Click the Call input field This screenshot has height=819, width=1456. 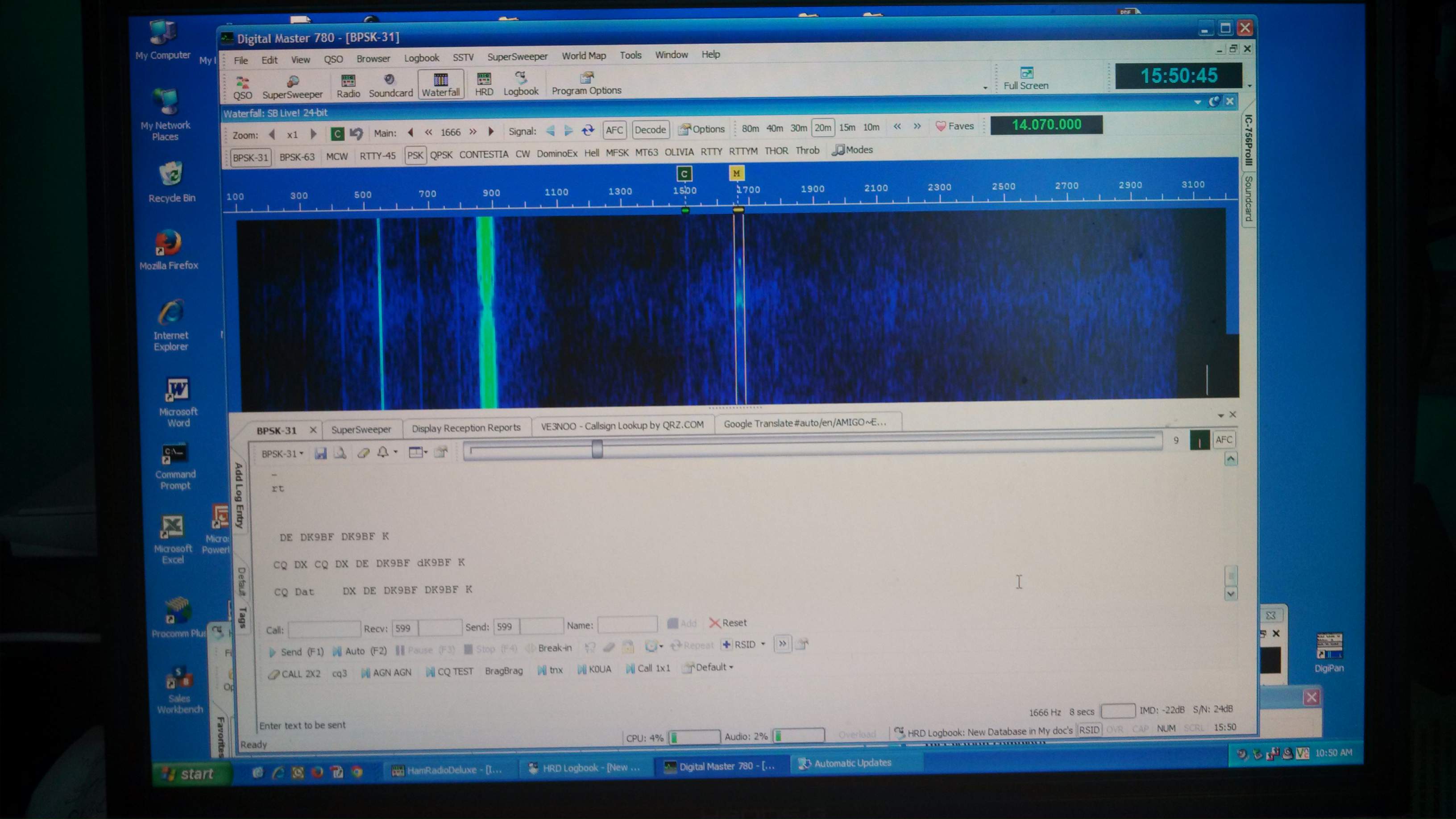324,629
